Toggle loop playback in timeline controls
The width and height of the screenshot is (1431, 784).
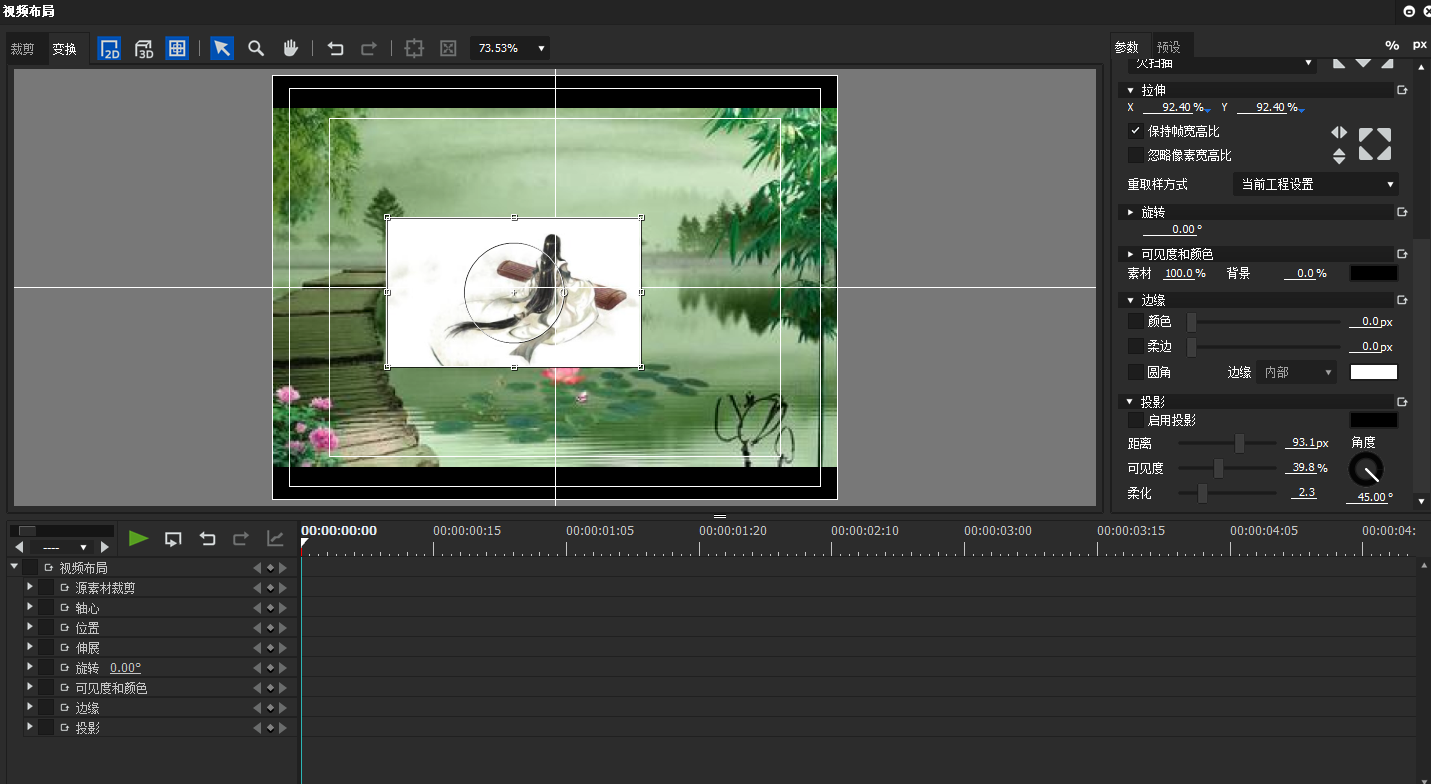(x=173, y=539)
